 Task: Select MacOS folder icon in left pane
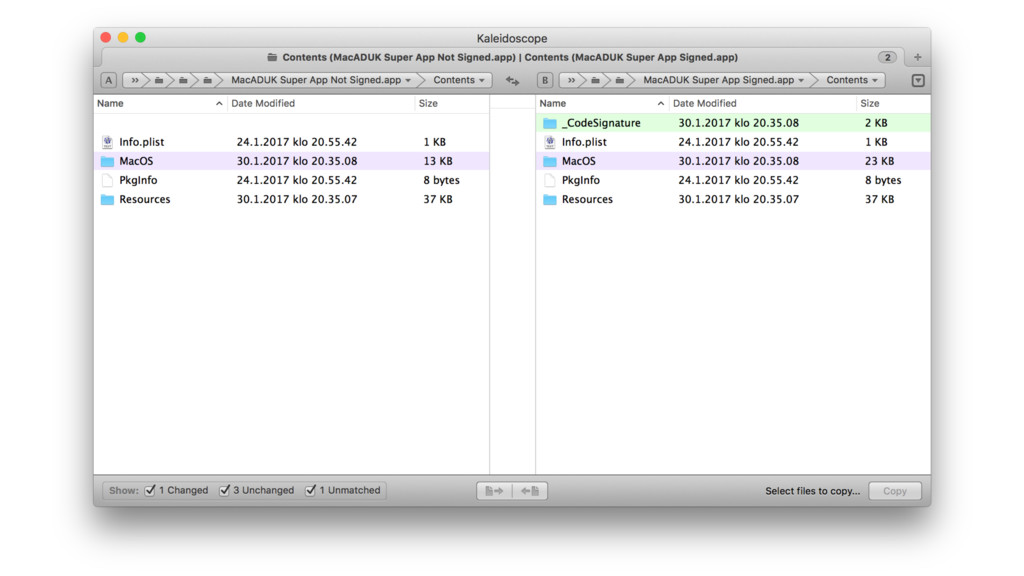click(x=108, y=161)
